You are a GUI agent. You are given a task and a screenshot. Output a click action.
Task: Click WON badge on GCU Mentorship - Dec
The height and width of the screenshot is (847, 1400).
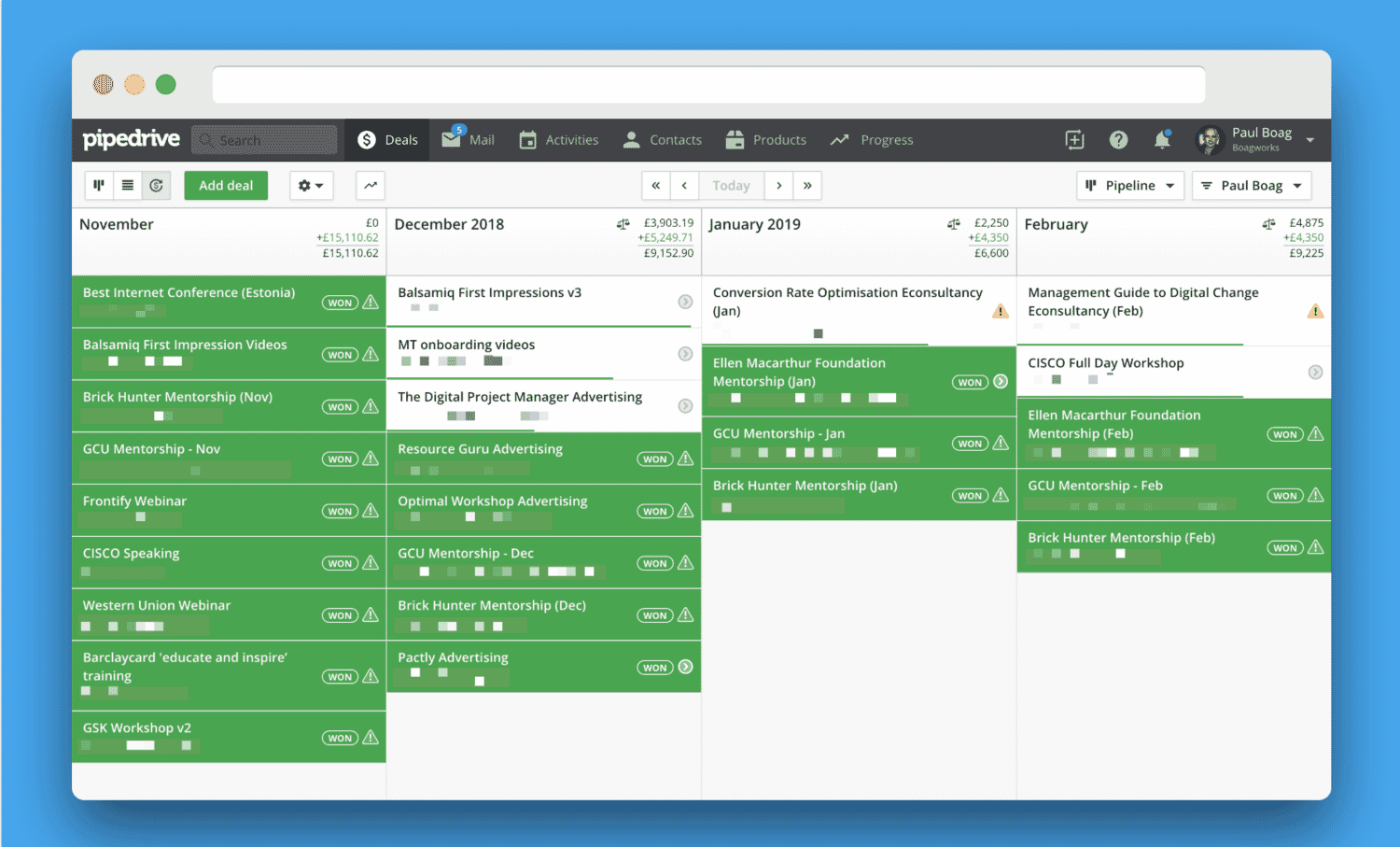coord(655,563)
